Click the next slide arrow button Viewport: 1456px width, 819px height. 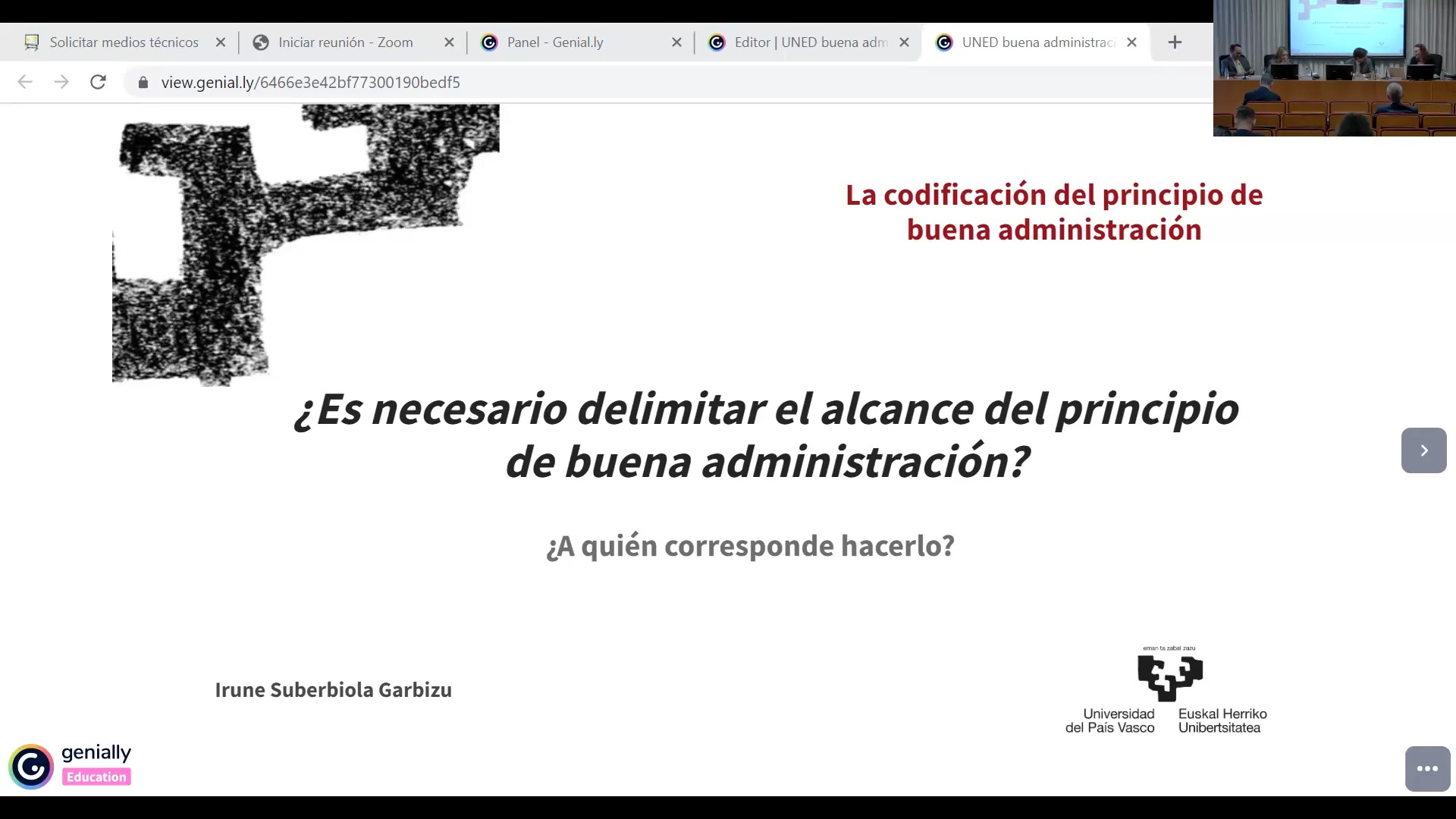[1423, 450]
